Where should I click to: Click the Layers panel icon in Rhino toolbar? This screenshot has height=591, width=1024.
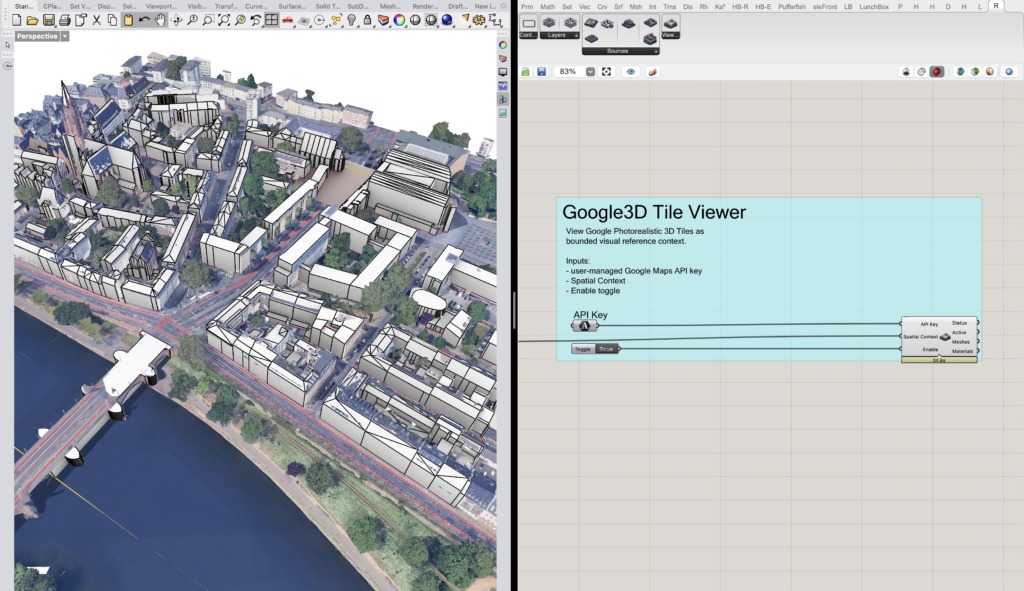coord(383,20)
